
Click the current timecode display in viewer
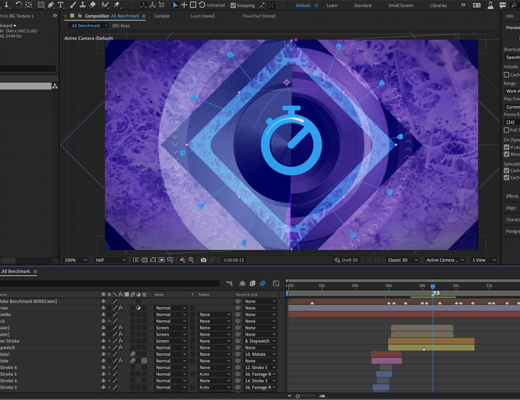tap(234, 260)
